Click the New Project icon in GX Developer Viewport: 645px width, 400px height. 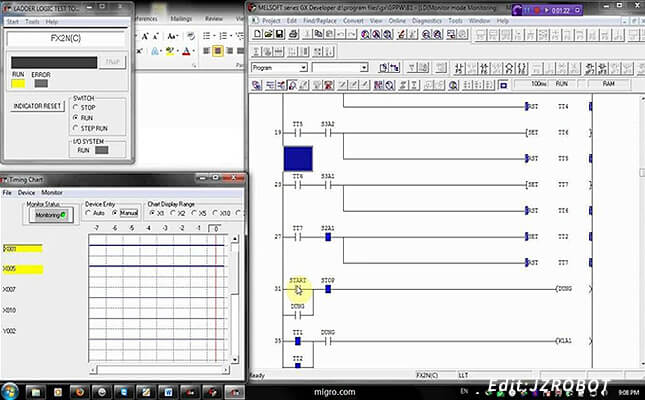click(x=256, y=33)
